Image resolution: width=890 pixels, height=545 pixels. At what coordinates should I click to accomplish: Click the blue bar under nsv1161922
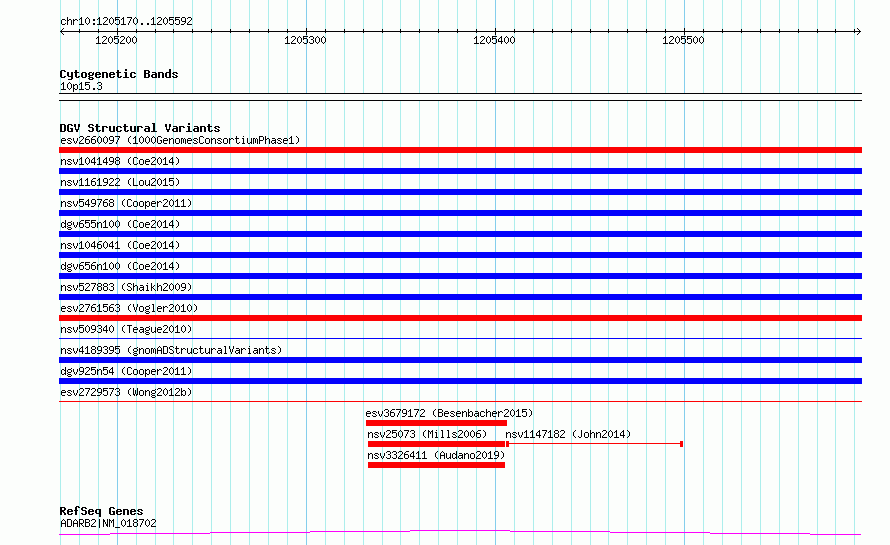(460, 192)
